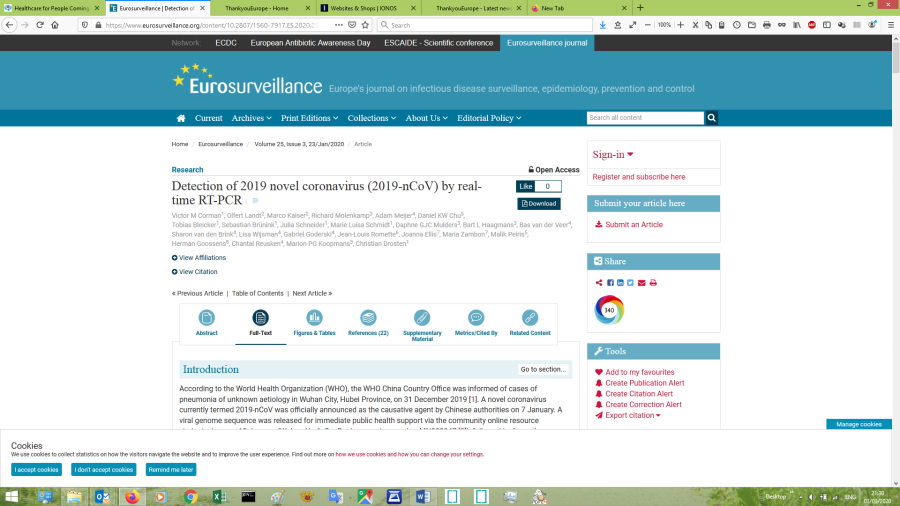This screenshot has width=900, height=506.
Task: Open Metrics/Cited By icon
Action: tap(476, 319)
